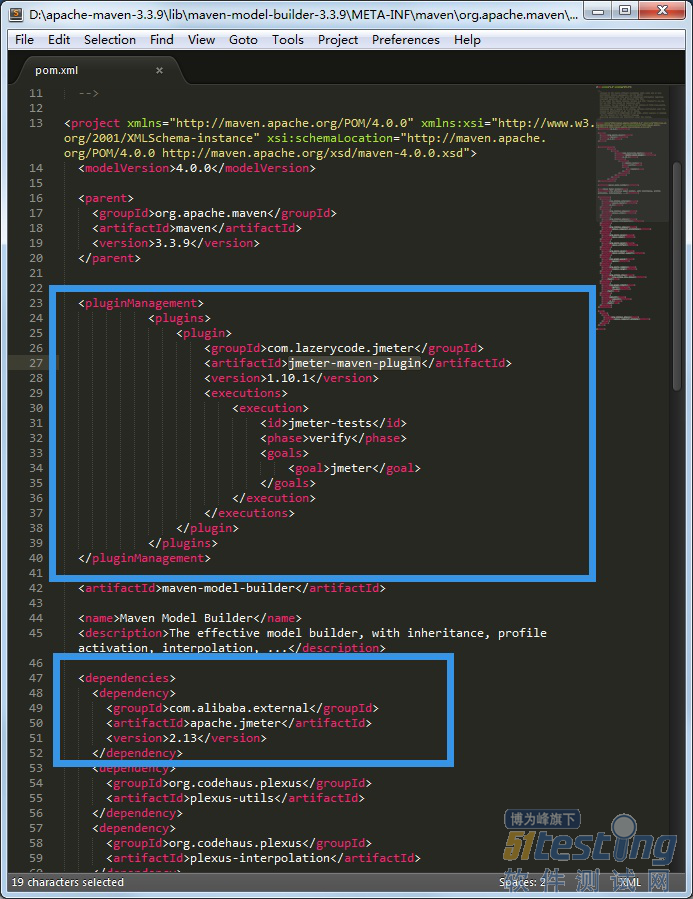Click the Spaces indentation setting in status bar
The width and height of the screenshot is (693, 899).
[522, 882]
